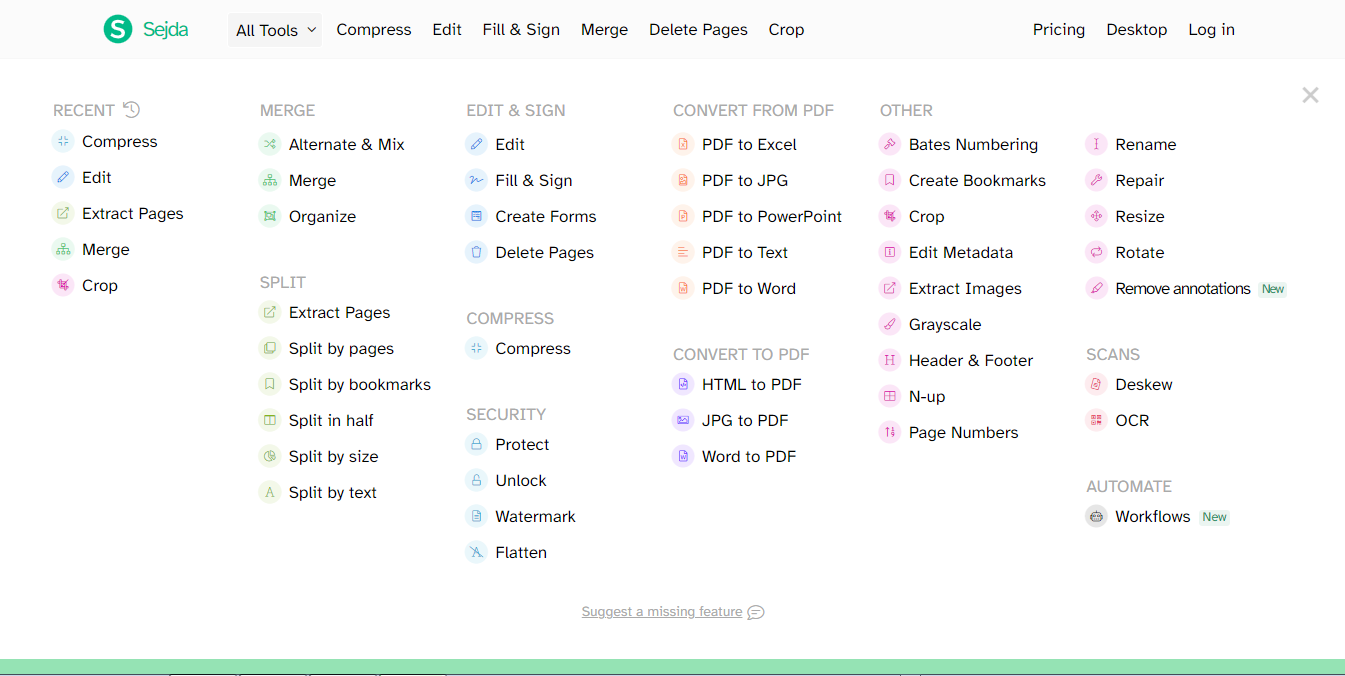Choose Delete Pages in the top navigation
Image resolution: width=1345 pixels, height=676 pixels.
pos(698,30)
